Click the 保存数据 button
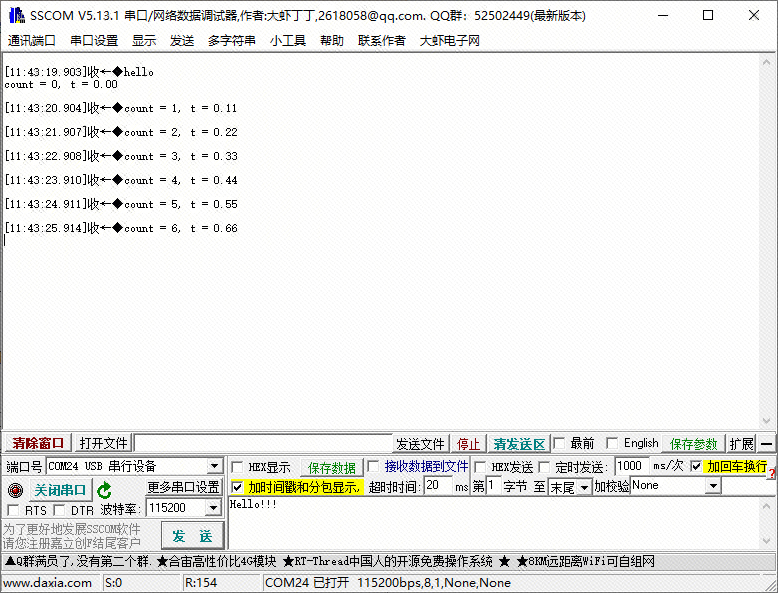The height and width of the screenshot is (593, 778). click(331, 467)
